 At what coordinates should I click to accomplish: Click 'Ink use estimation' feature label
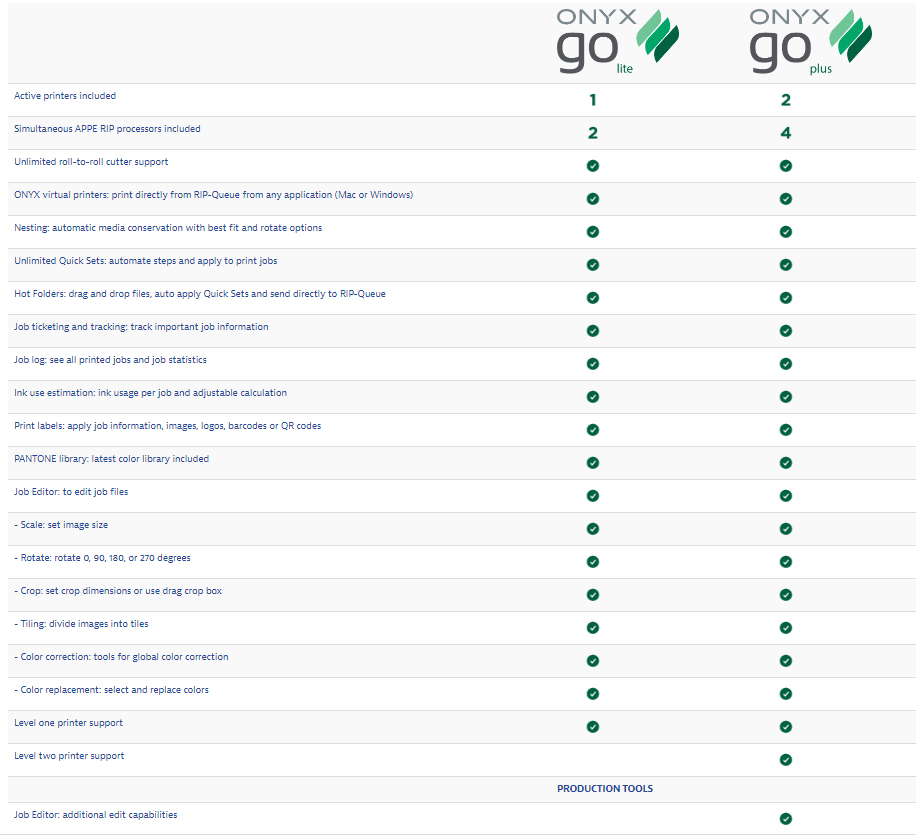pos(150,393)
